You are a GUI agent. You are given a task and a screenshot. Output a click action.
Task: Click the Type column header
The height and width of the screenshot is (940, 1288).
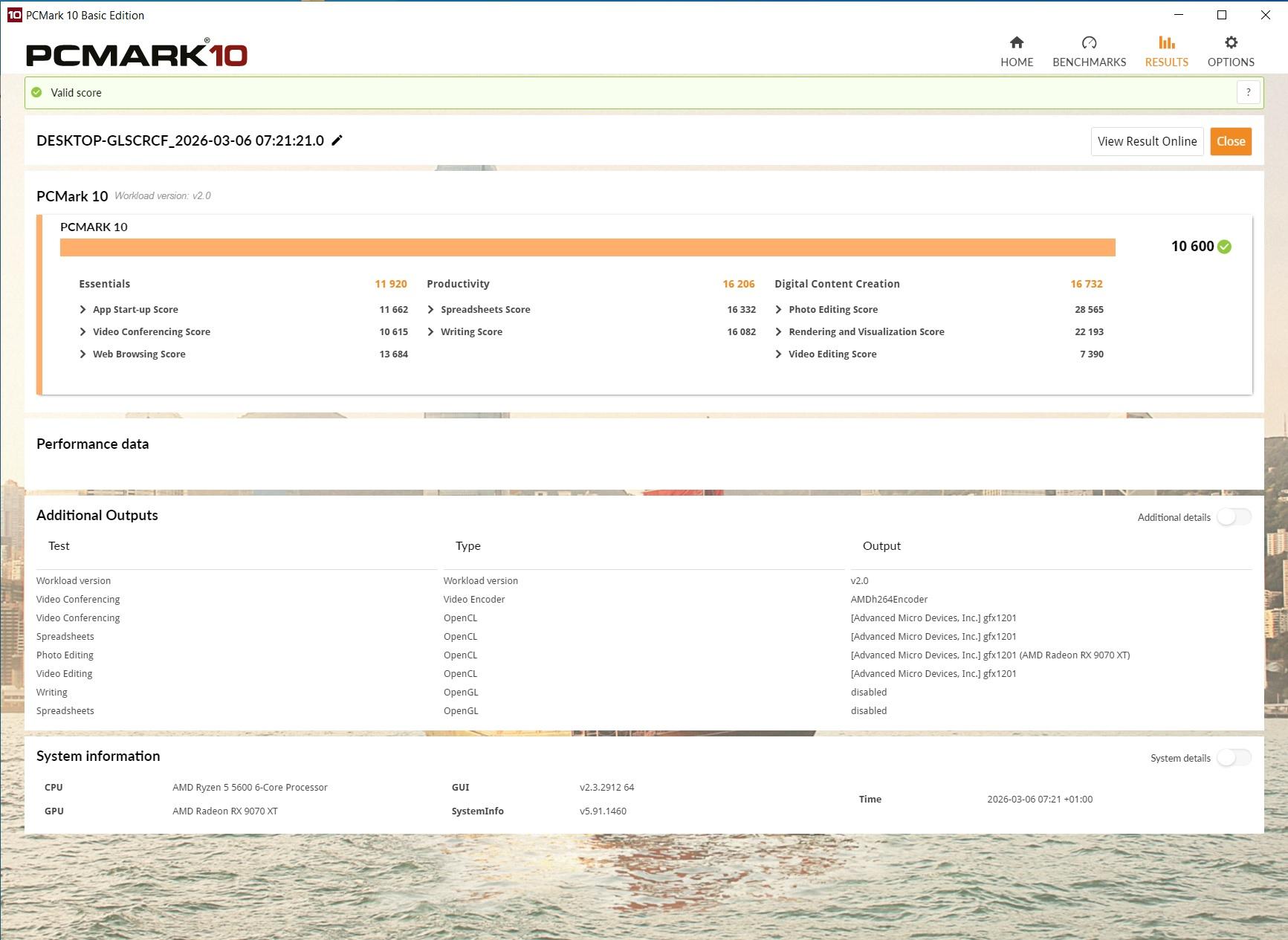pyautogui.click(x=467, y=546)
